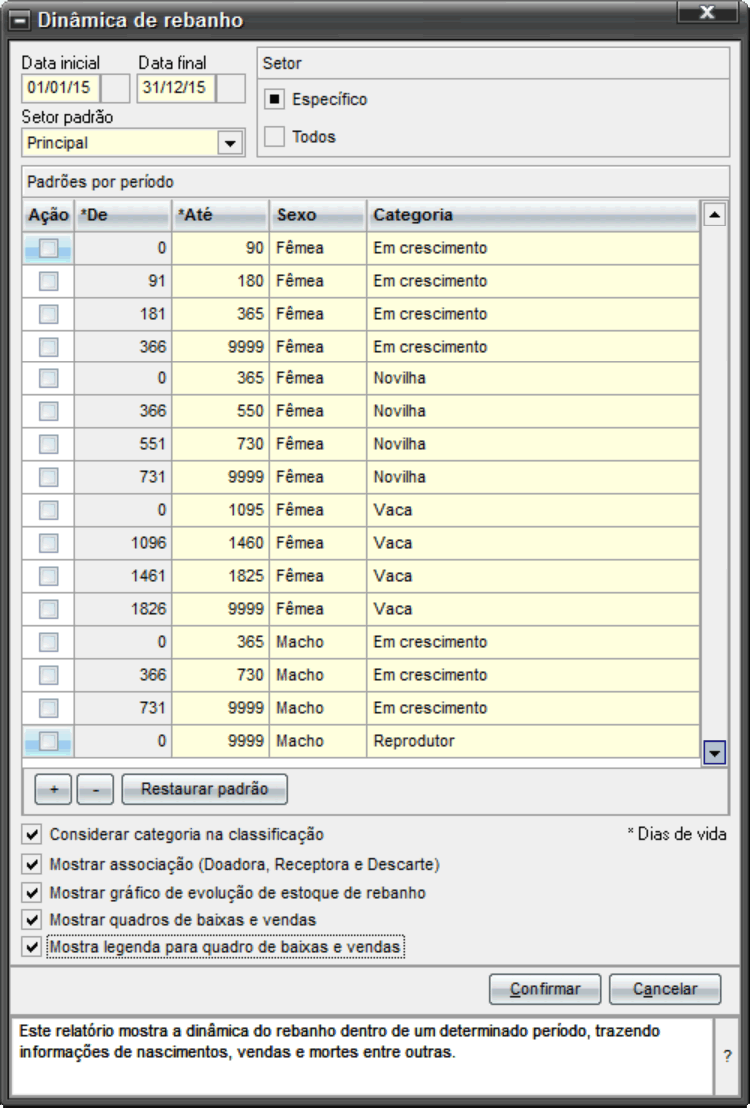
Task: Select Até cell with value 1825
Action: point(221,576)
